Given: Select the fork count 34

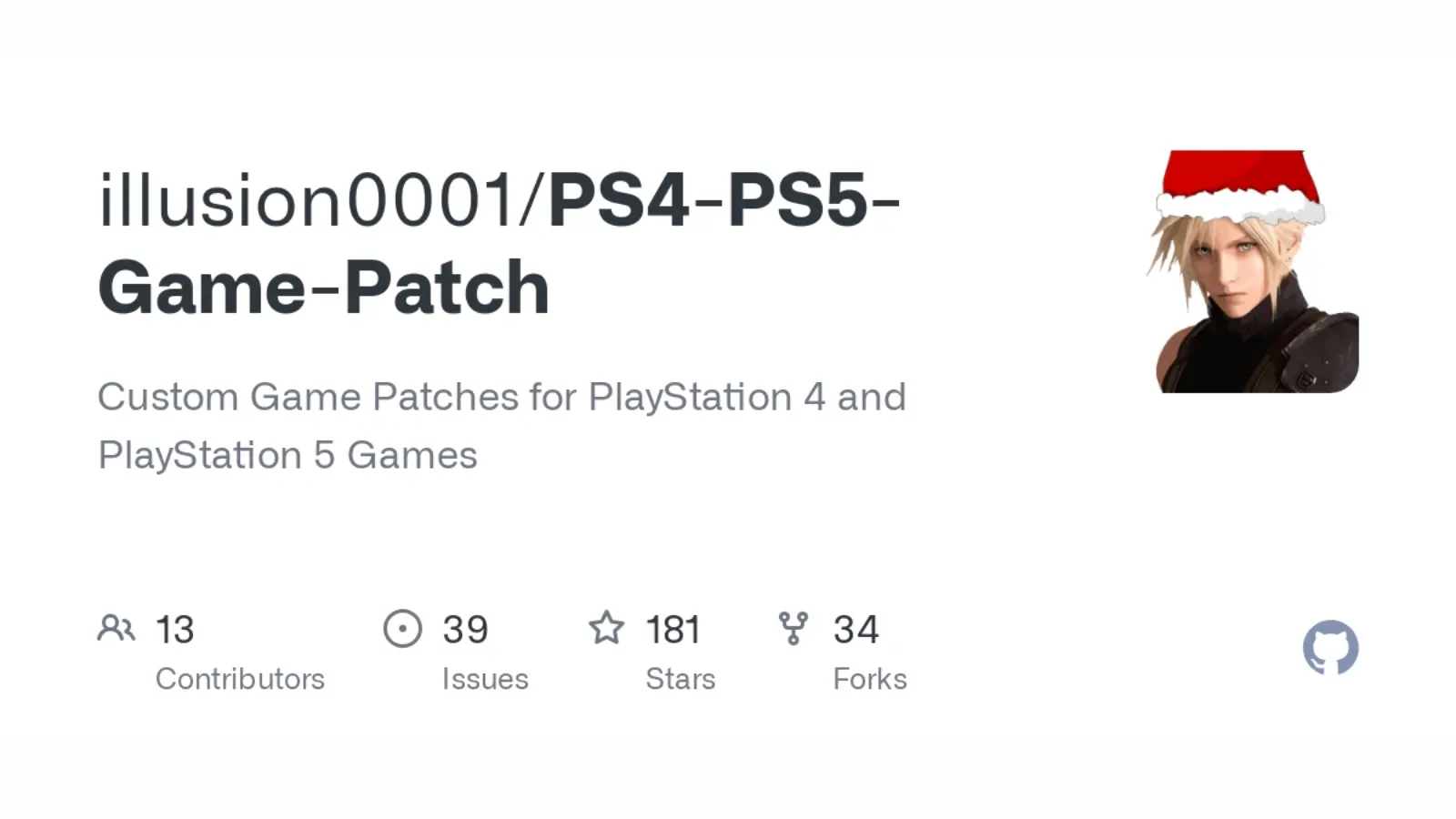Looking at the screenshot, I should tap(855, 630).
